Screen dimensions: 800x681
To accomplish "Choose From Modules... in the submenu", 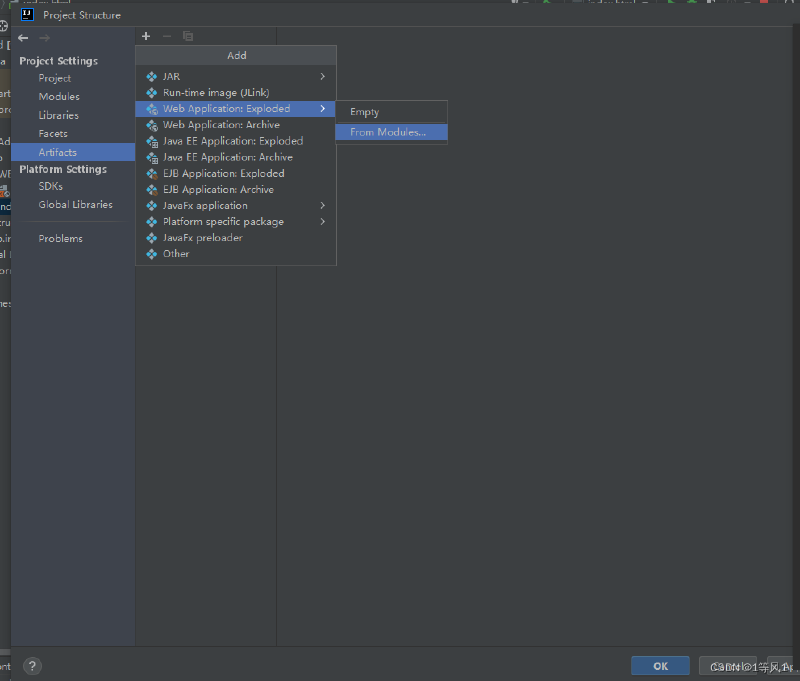I will tap(391, 132).
